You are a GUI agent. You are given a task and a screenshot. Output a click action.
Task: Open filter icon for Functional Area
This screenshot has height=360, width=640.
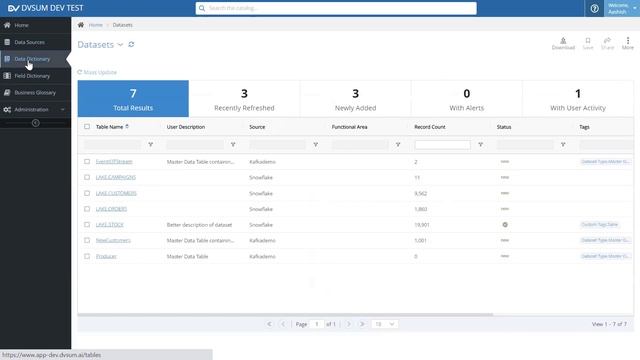point(398,144)
